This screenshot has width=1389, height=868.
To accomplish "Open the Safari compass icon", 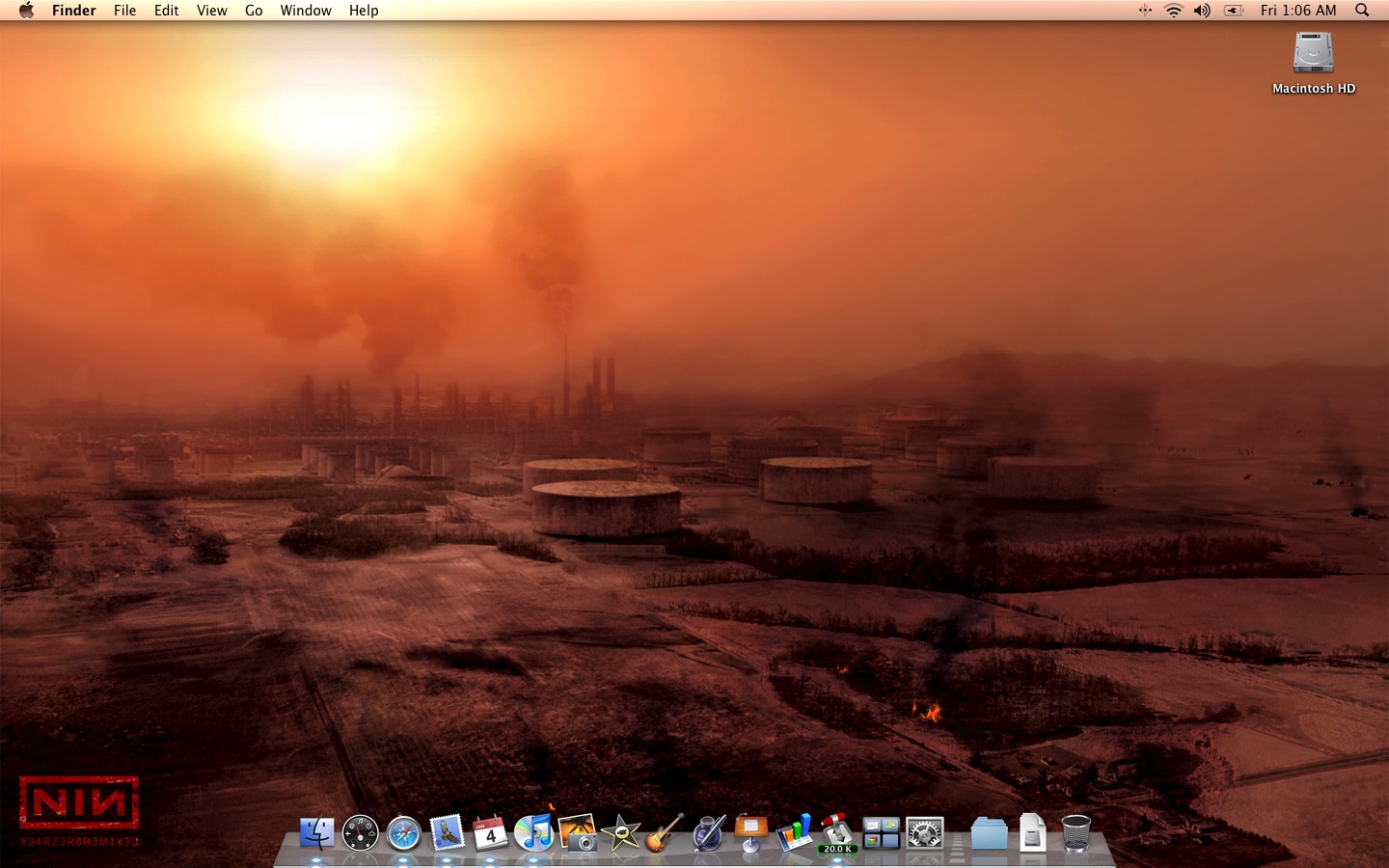I will (x=403, y=832).
